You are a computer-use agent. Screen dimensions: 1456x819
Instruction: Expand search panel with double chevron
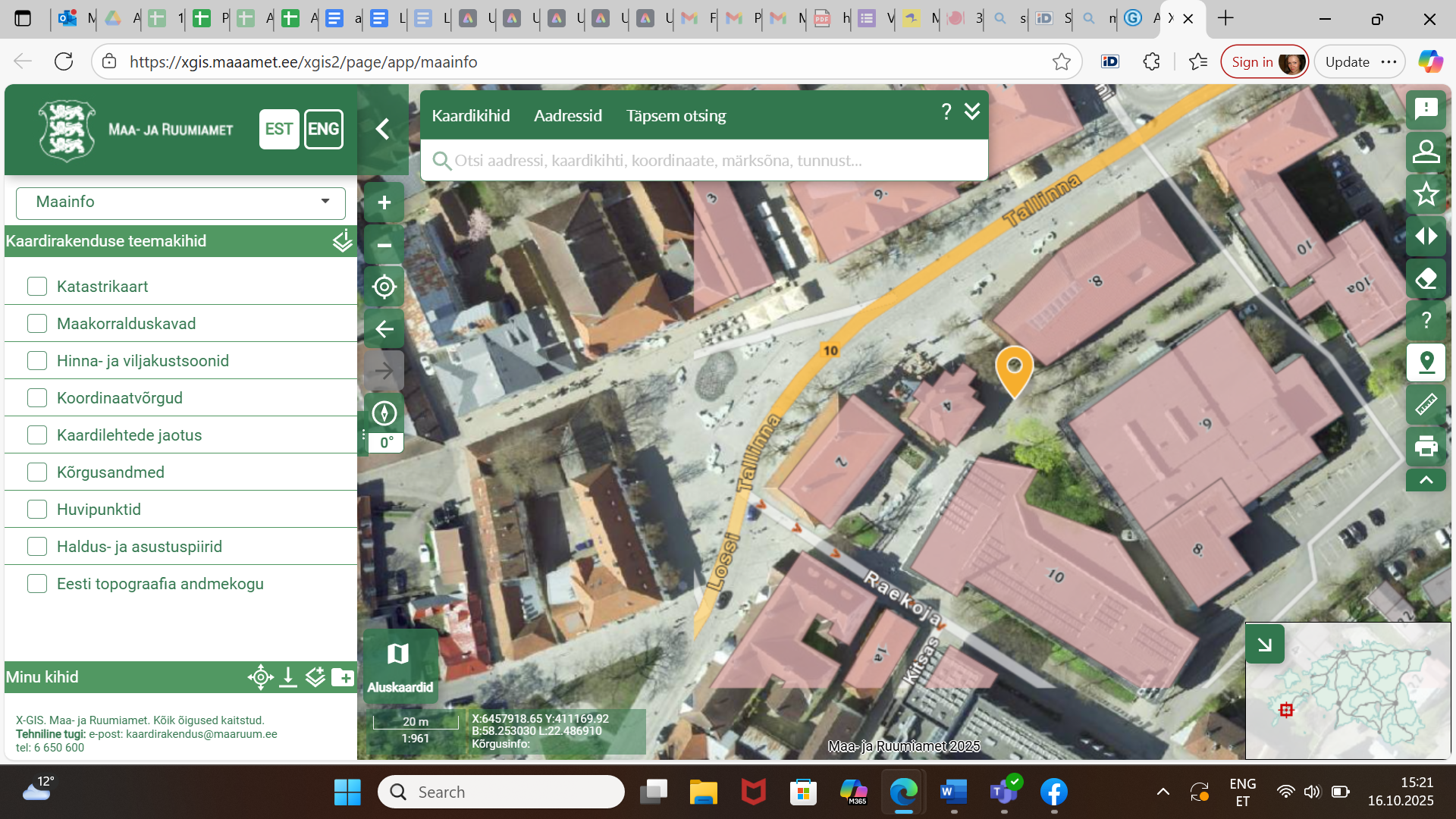pyautogui.click(x=972, y=112)
